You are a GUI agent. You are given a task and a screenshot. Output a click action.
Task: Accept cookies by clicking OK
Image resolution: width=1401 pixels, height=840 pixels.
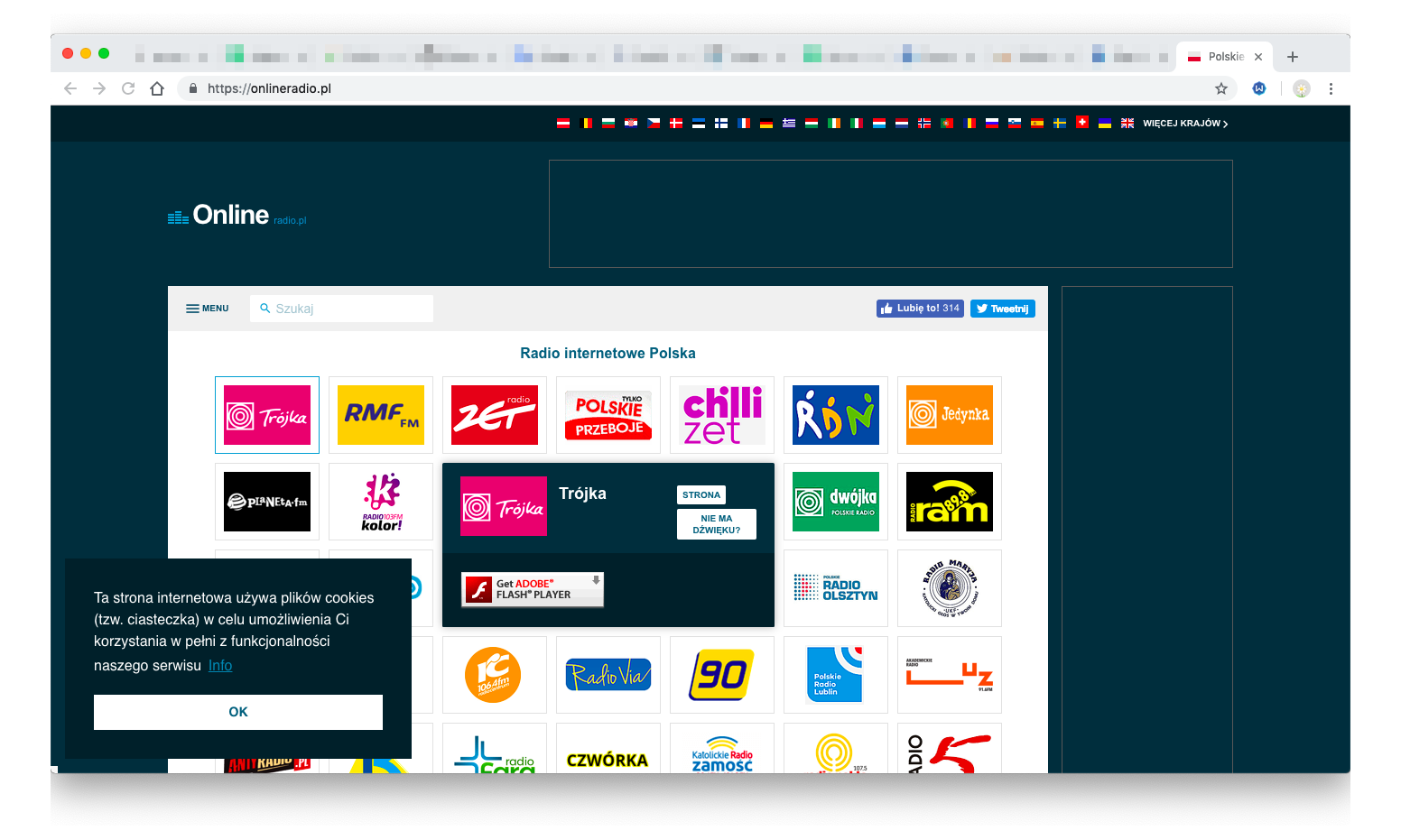(237, 712)
